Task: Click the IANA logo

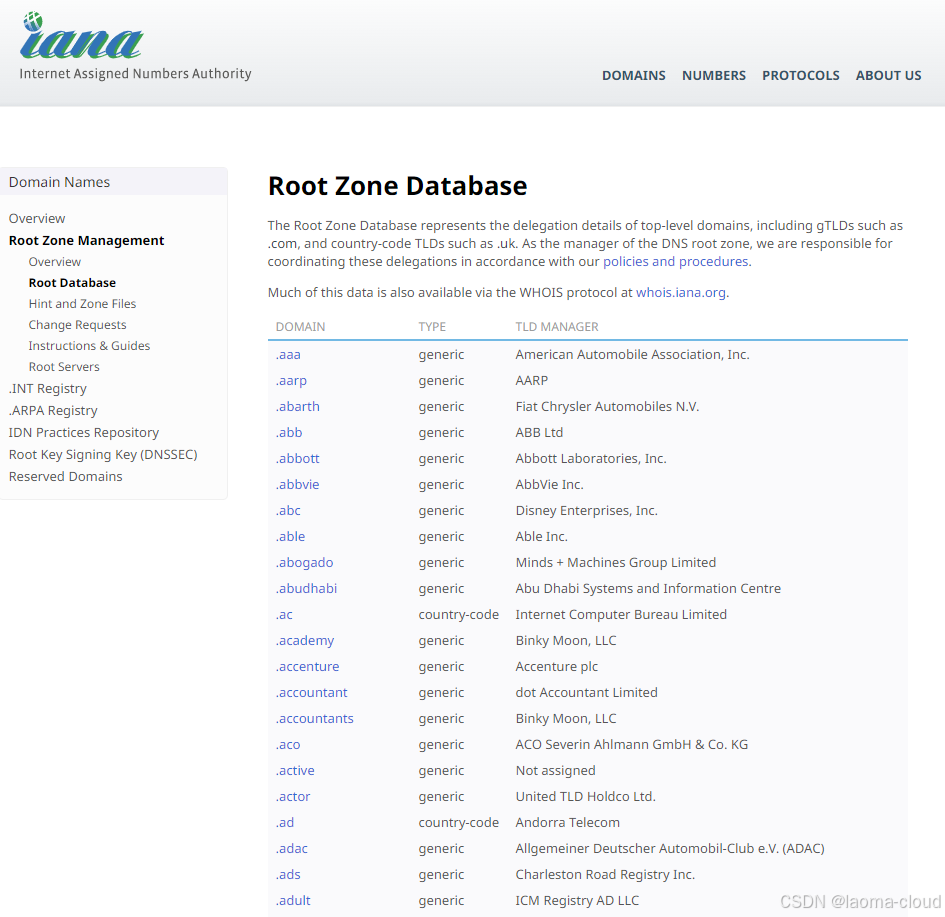Action: [135, 46]
